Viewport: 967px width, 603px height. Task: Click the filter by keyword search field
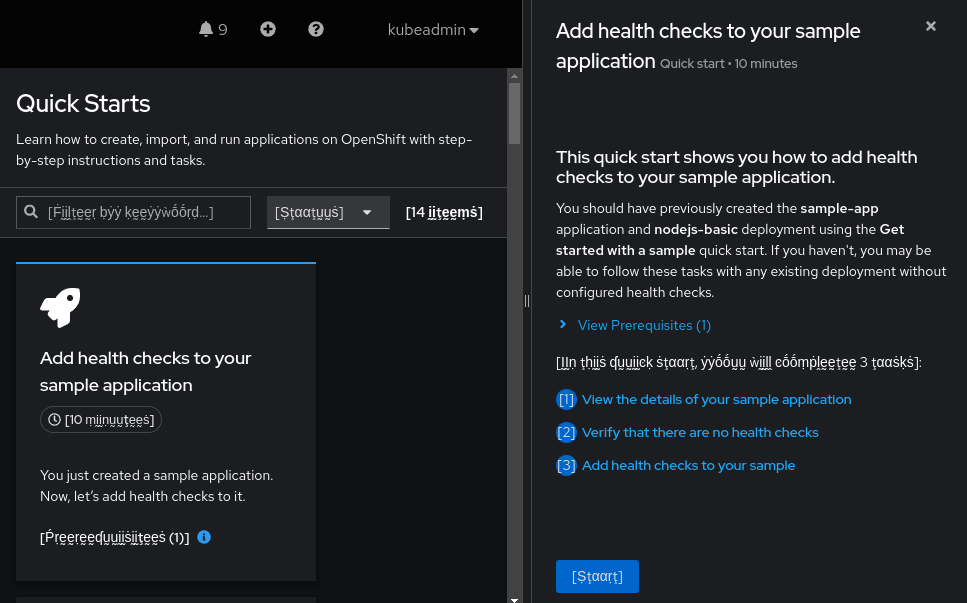pos(133,212)
